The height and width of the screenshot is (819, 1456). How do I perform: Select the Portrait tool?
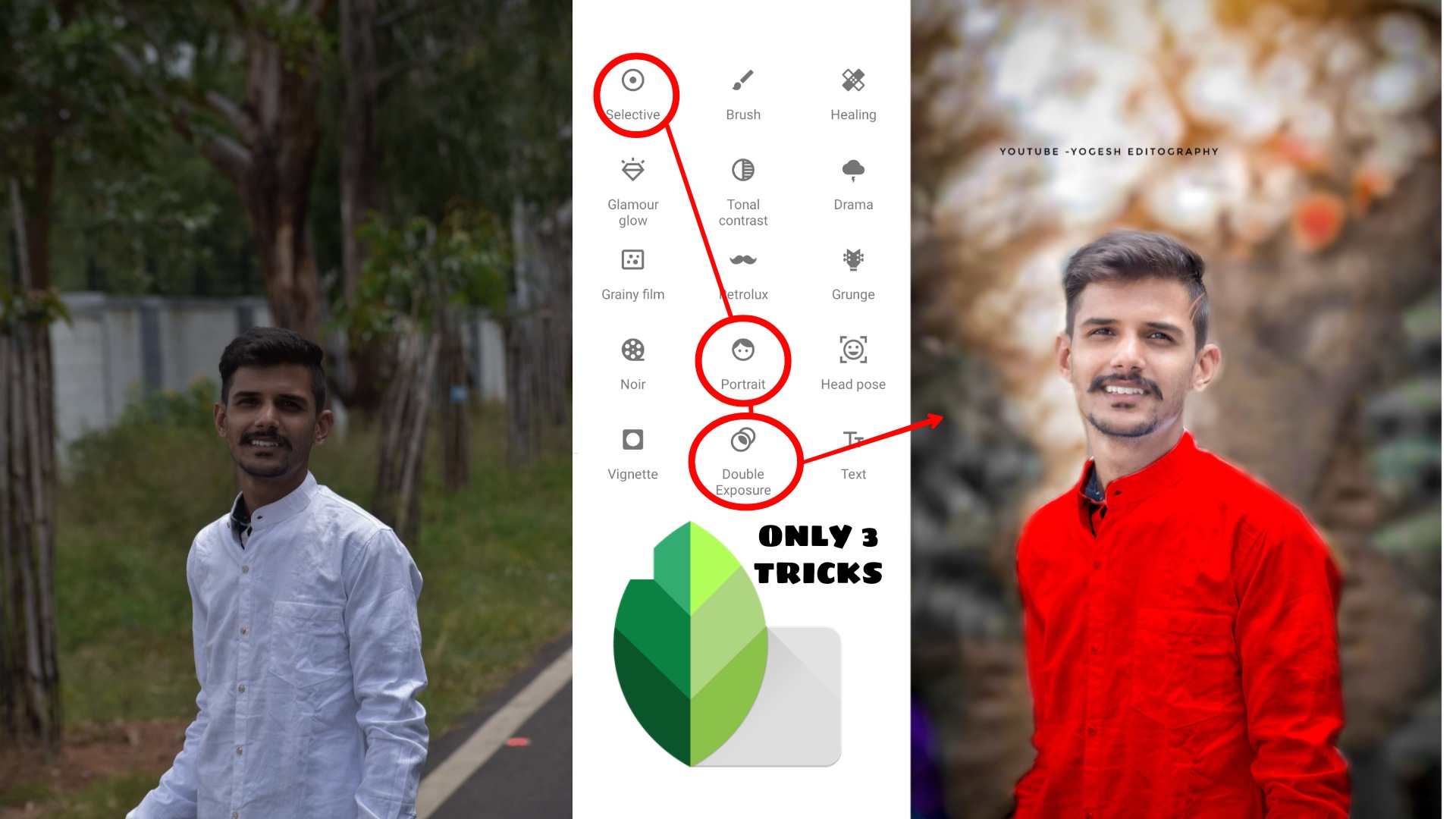point(744,360)
